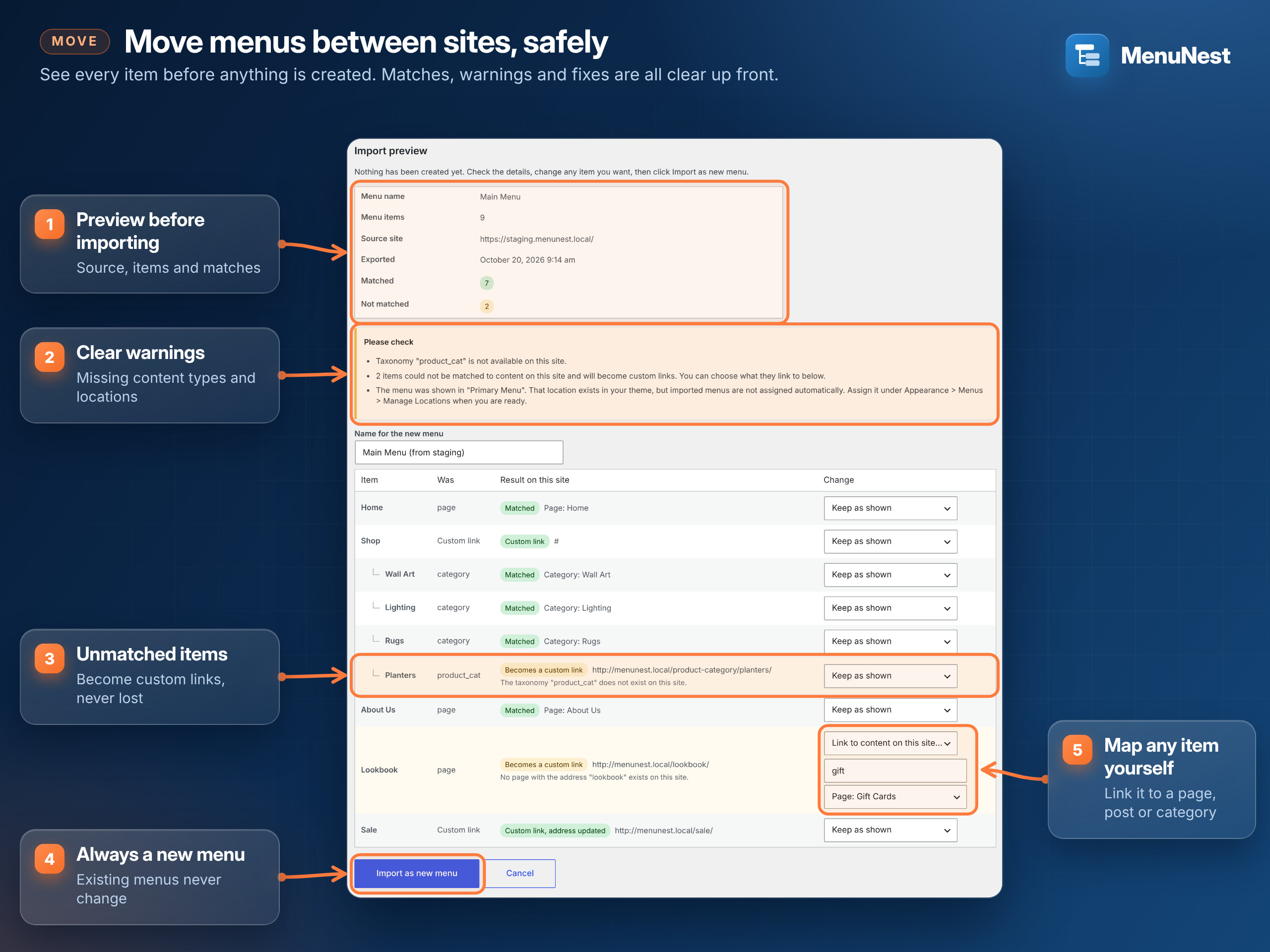This screenshot has width=1270, height=952.
Task: Click the Matched badge in Home row
Action: [519, 508]
